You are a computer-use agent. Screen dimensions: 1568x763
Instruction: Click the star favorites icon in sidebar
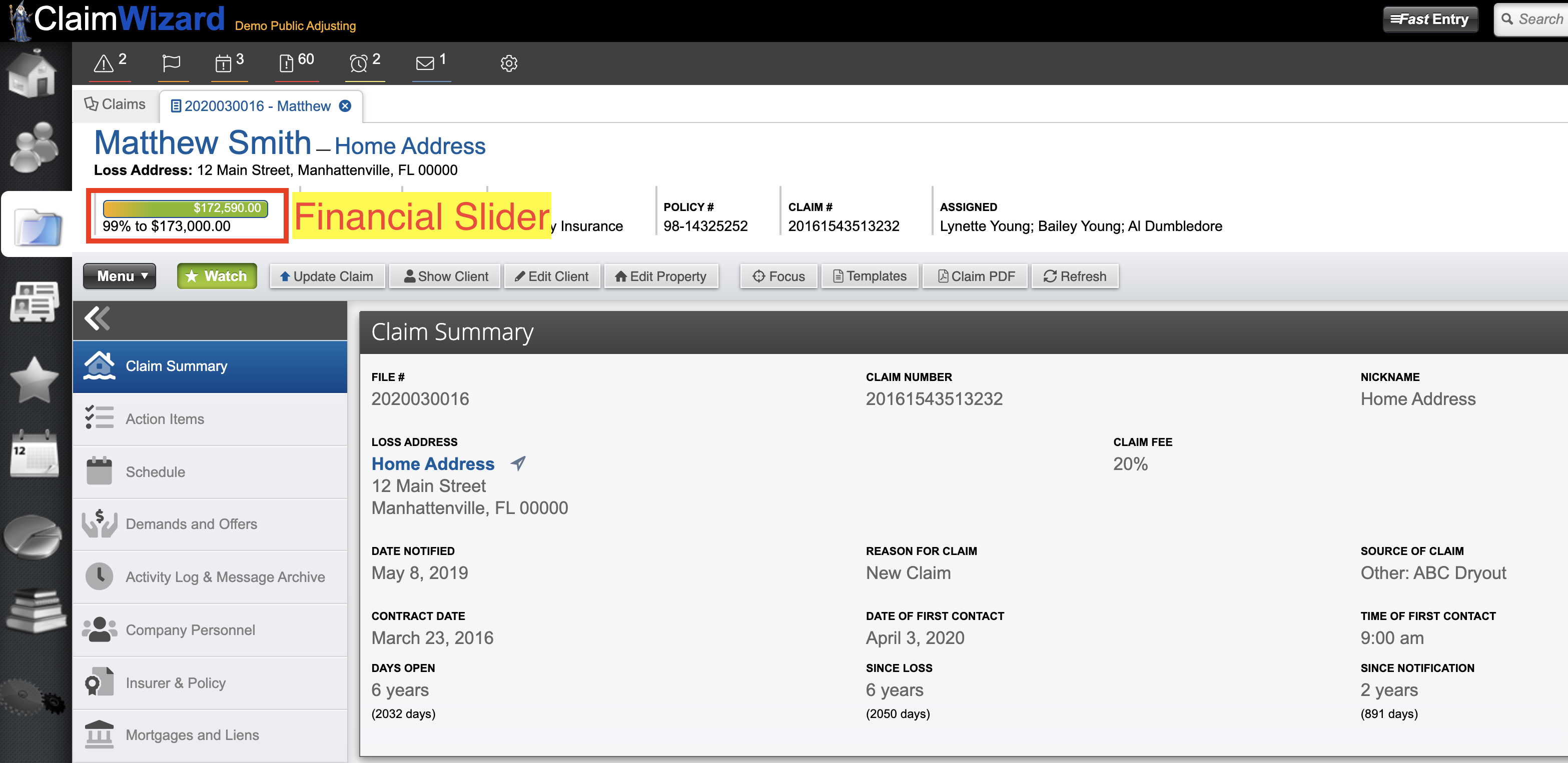(35, 379)
